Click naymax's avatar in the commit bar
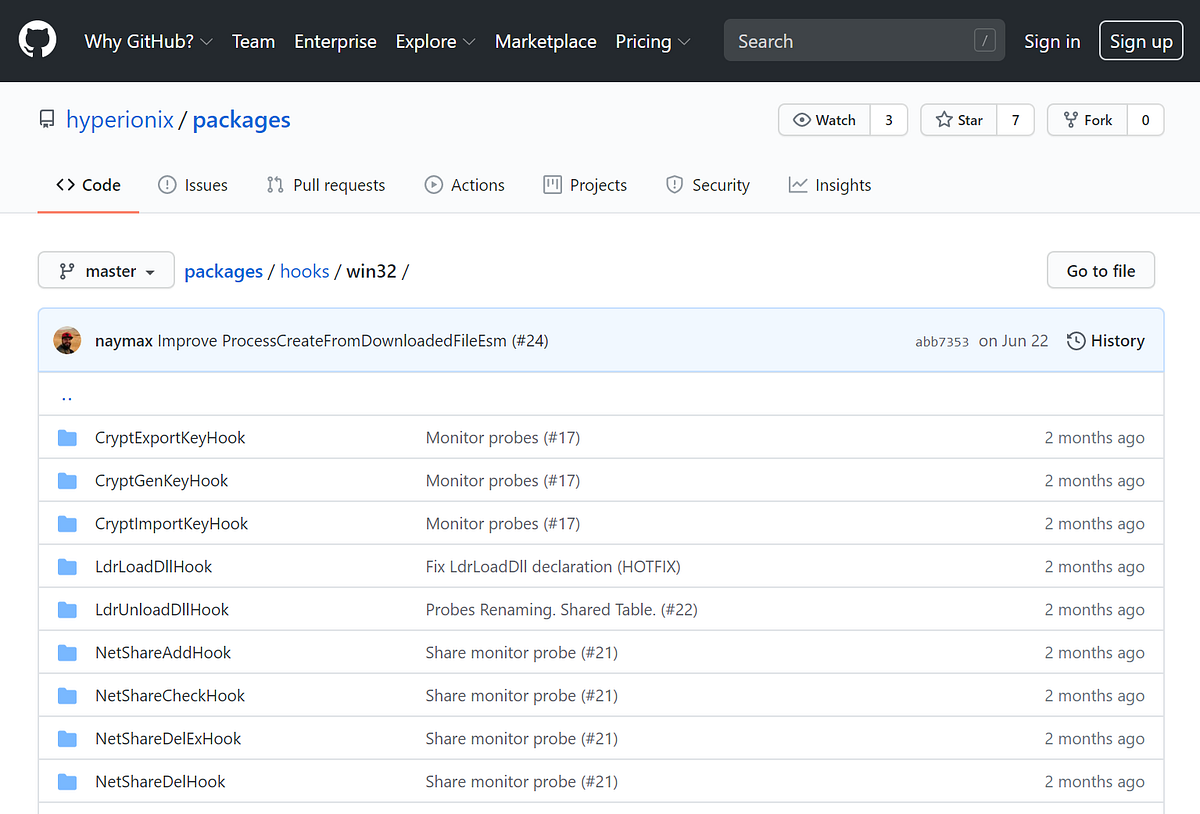This screenshot has width=1200, height=814. click(x=67, y=340)
